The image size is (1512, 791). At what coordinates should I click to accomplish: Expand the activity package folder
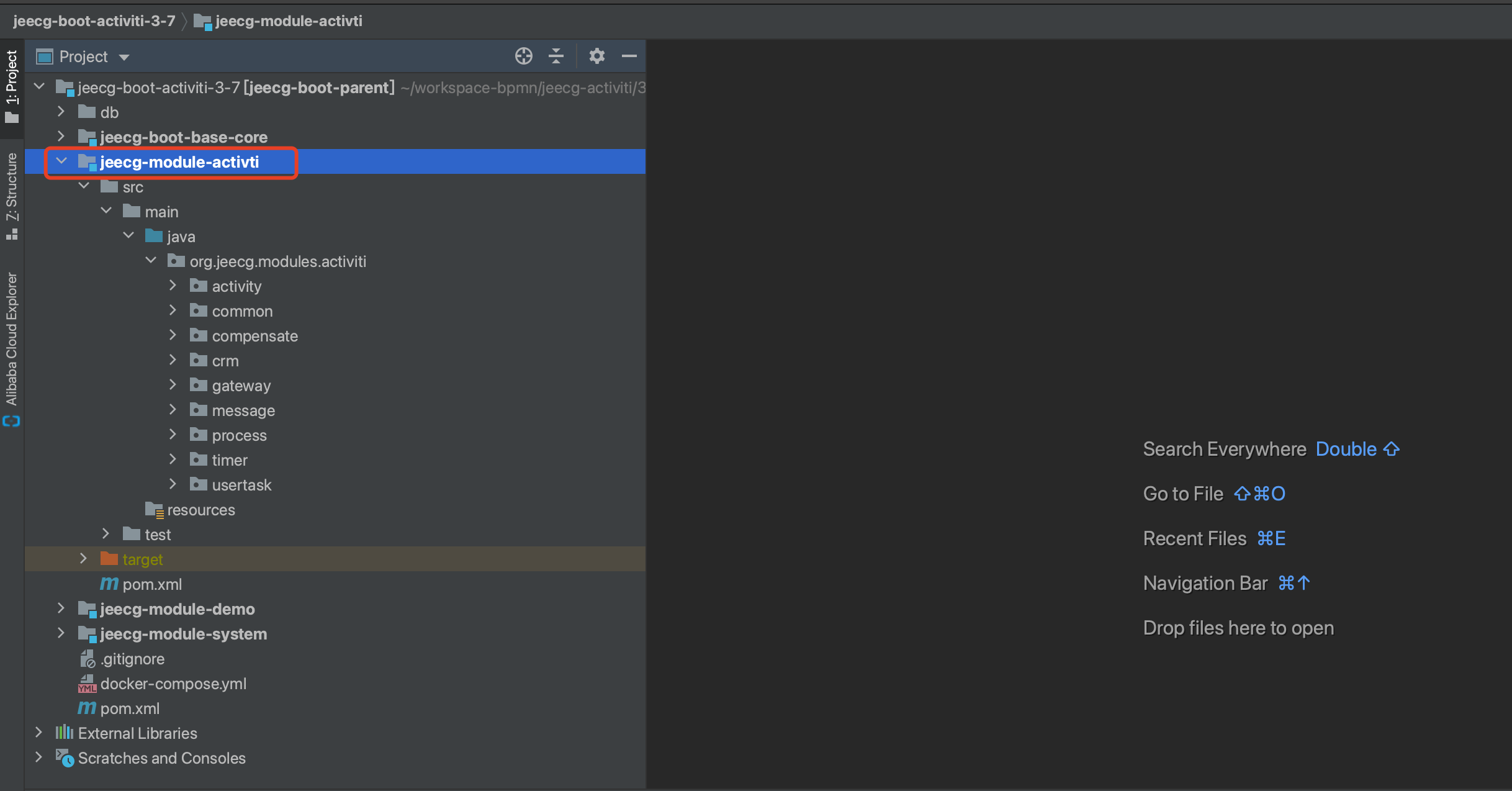[172, 286]
